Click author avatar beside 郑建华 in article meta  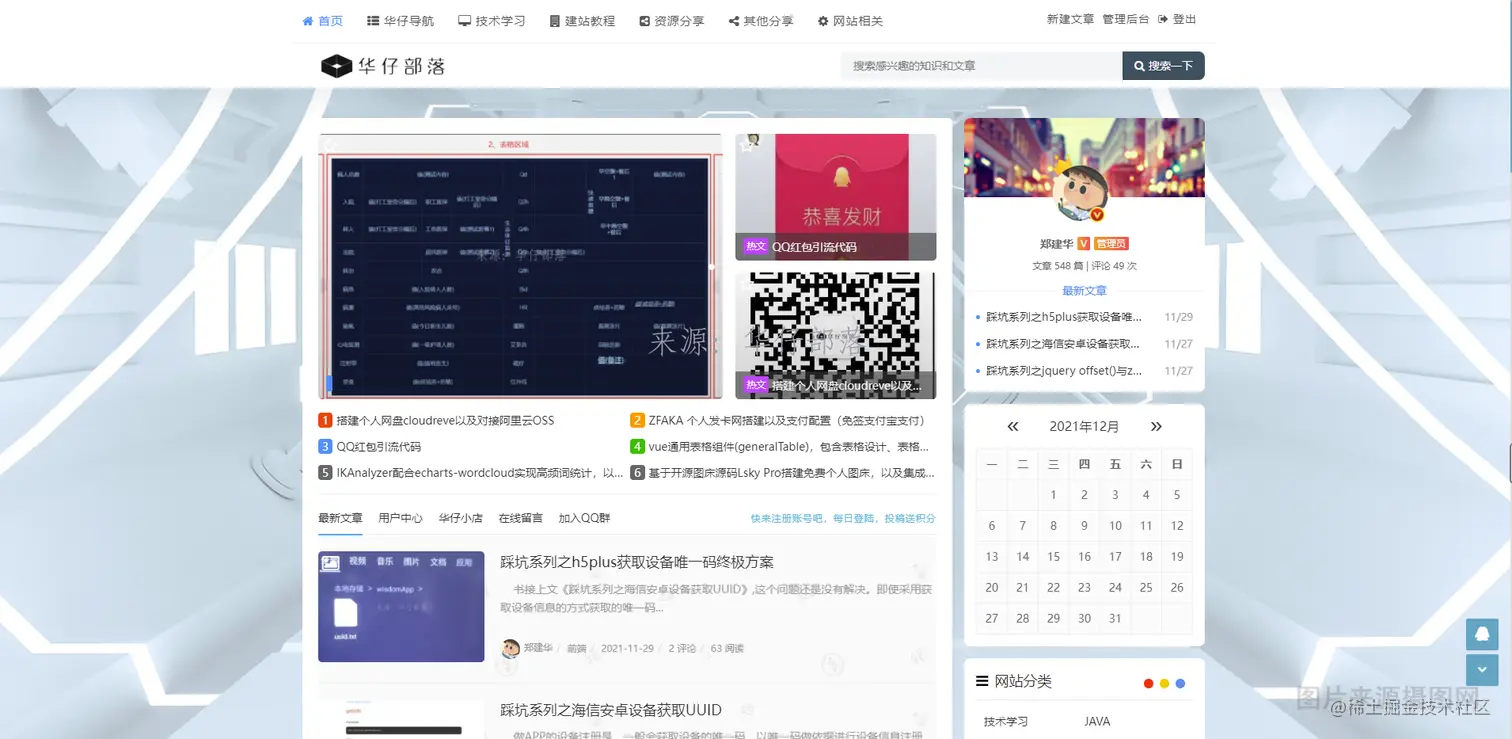(x=510, y=649)
